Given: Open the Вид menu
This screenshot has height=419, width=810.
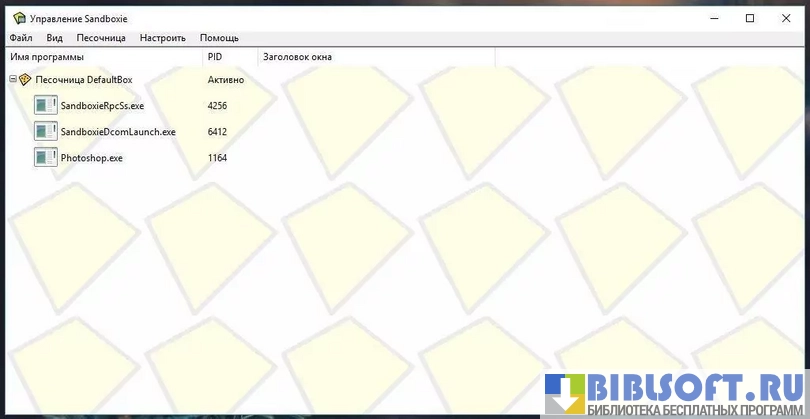Looking at the screenshot, I should point(54,38).
